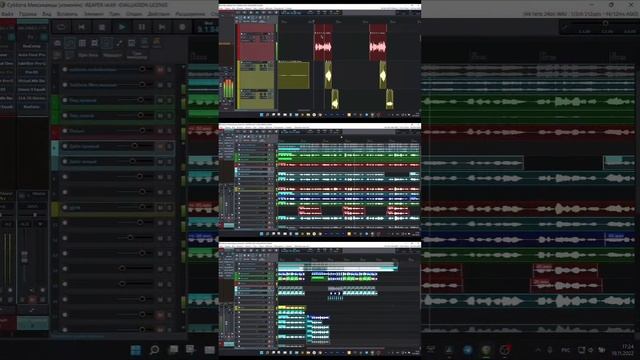Click the third main toolbar icon (grid)
640x360 pixels.
pos(82,43)
